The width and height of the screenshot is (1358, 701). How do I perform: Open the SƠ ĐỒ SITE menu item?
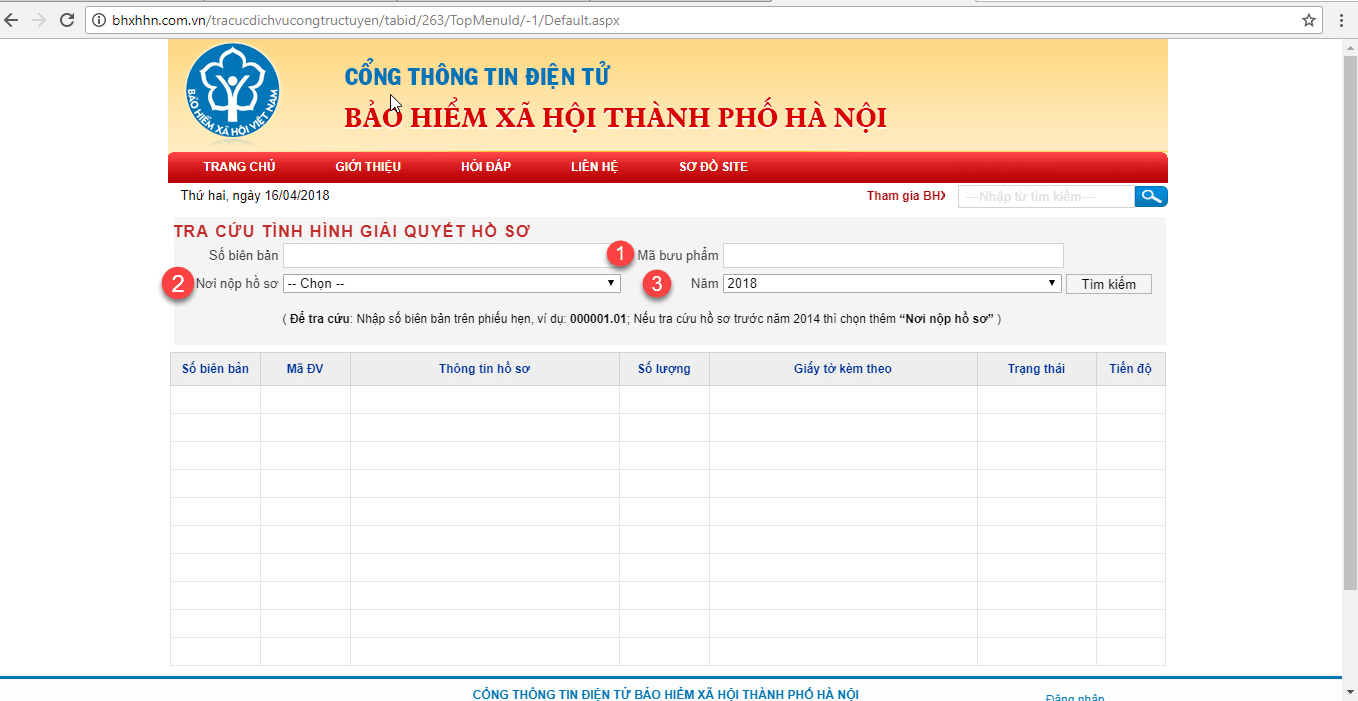click(x=713, y=167)
